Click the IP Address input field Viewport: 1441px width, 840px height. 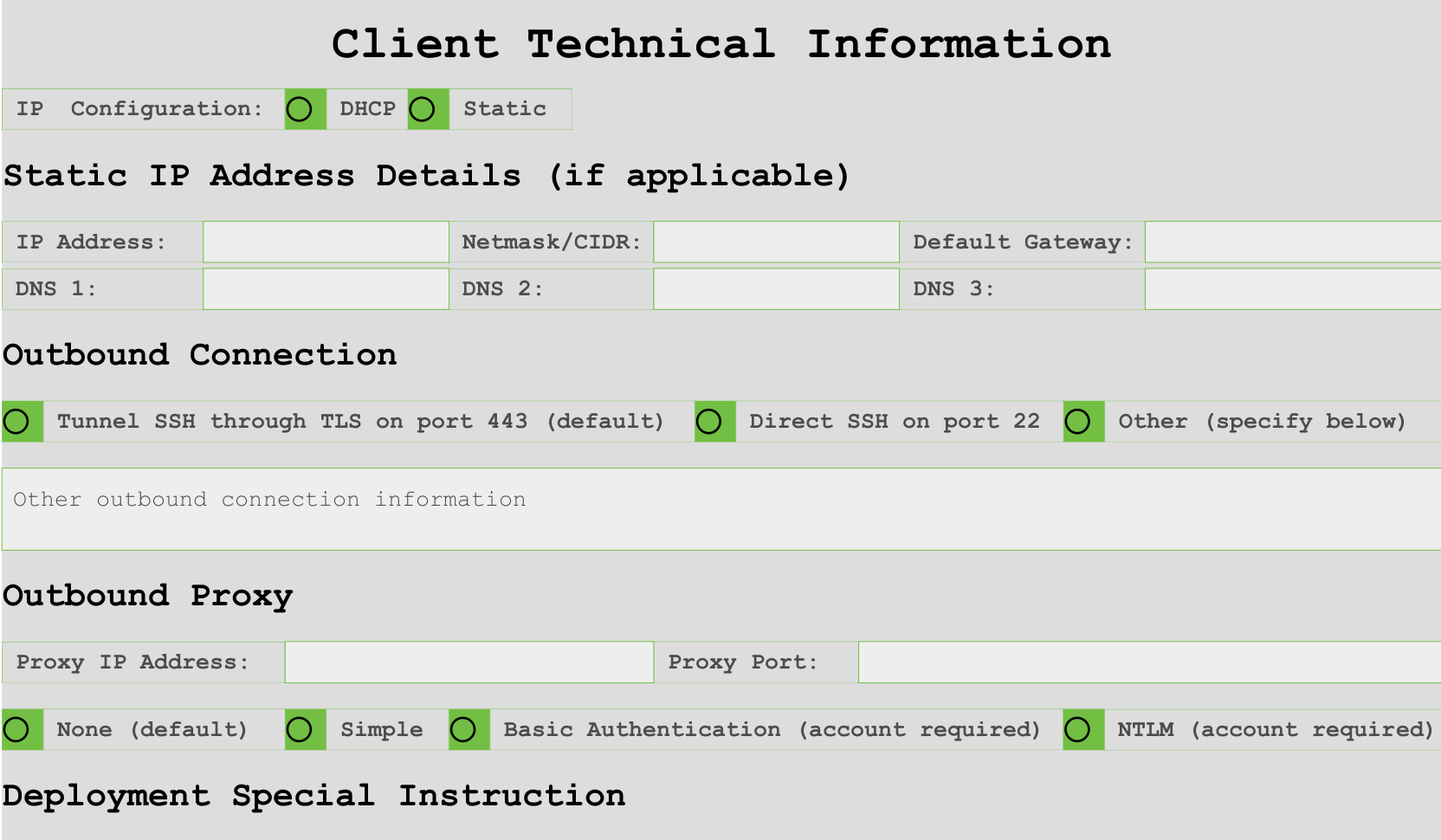pyautogui.click(x=325, y=242)
